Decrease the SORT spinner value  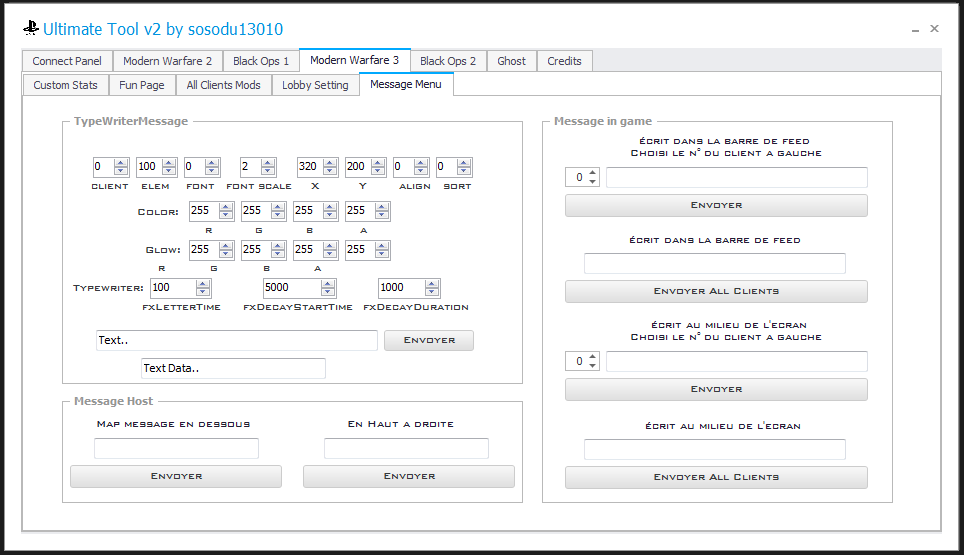(x=464, y=171)
